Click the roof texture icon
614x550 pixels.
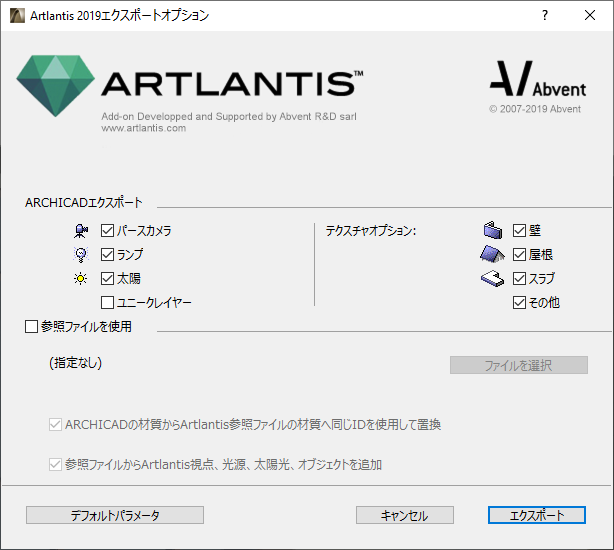click(x=492, y=254)
